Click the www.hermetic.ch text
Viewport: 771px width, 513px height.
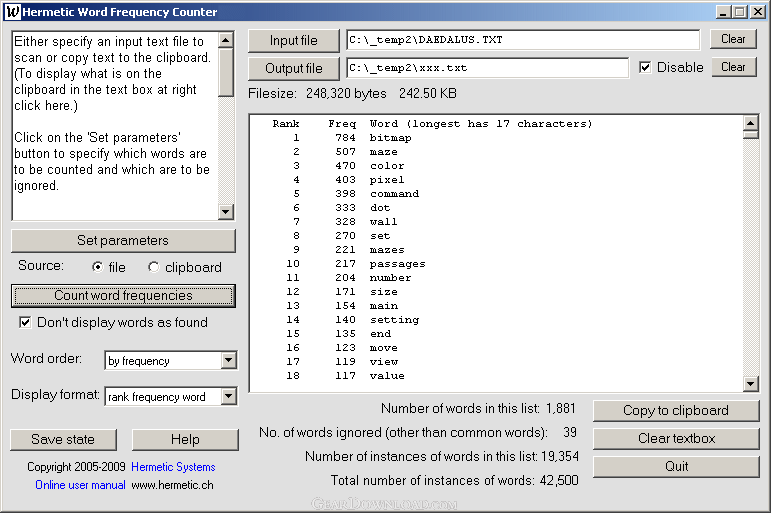click(173, 485)
